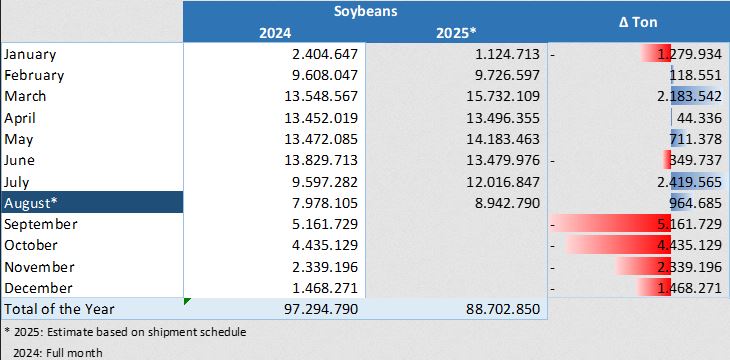Screen dimensions: 730x360
Task: Select the 2025* column header
Action: click(x=457, y=33)
